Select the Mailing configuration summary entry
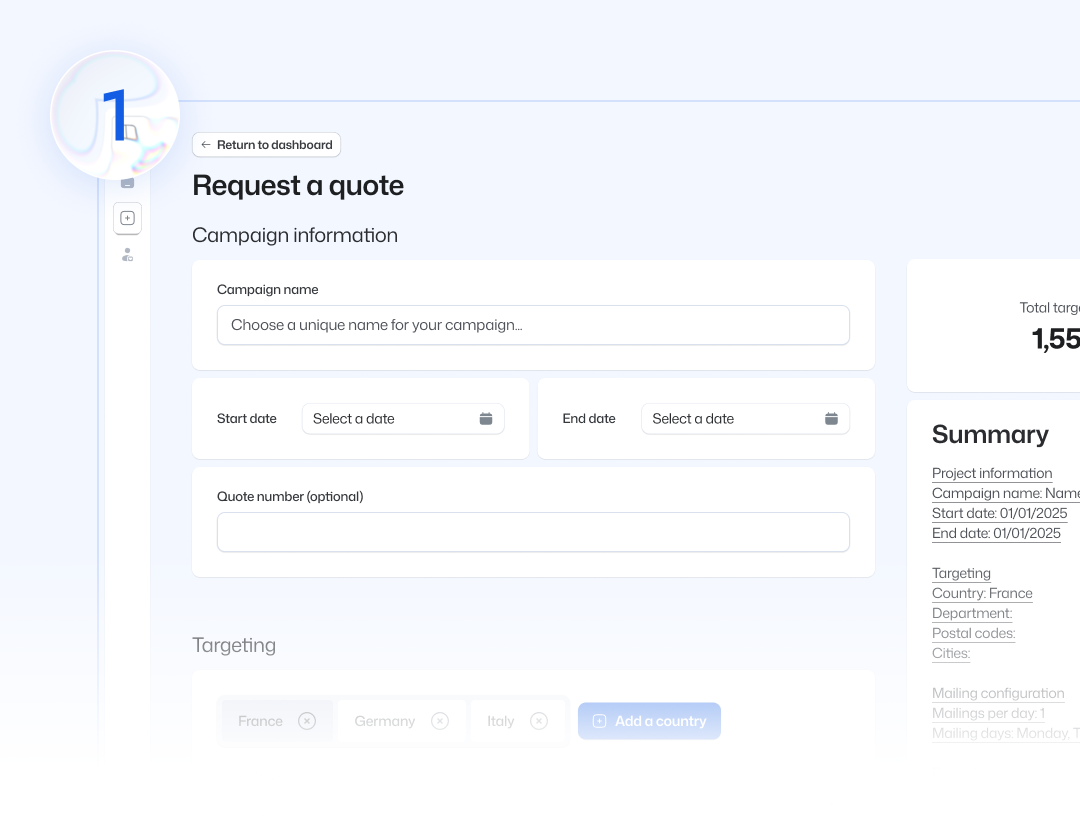This screenshot has height=840, width=1080. coord(998,693)
